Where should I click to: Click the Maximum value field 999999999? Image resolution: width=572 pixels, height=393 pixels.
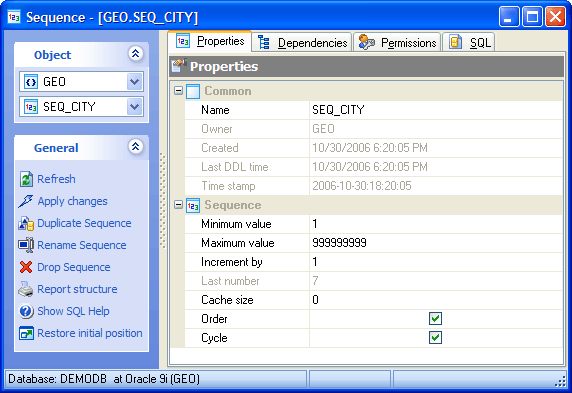436,243
